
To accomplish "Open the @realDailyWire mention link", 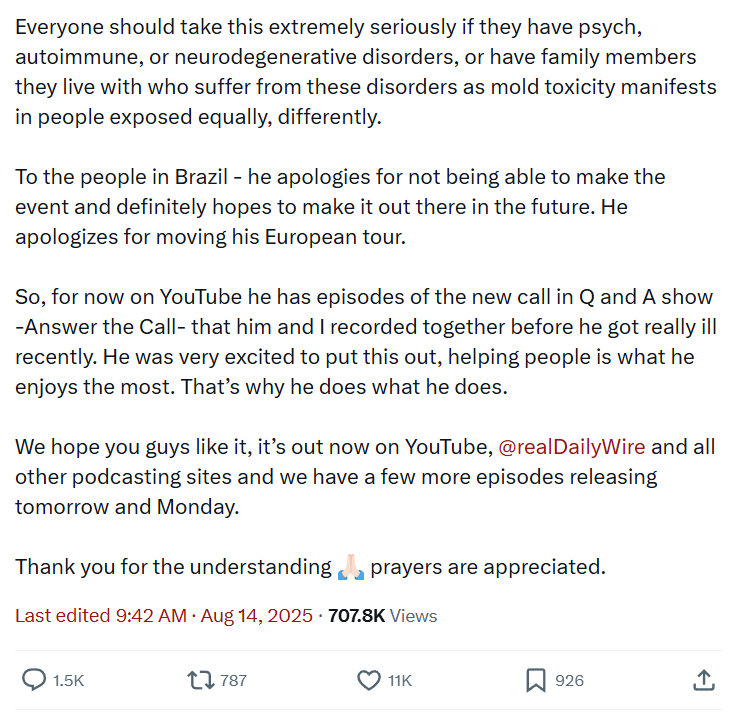I will 572,447.
